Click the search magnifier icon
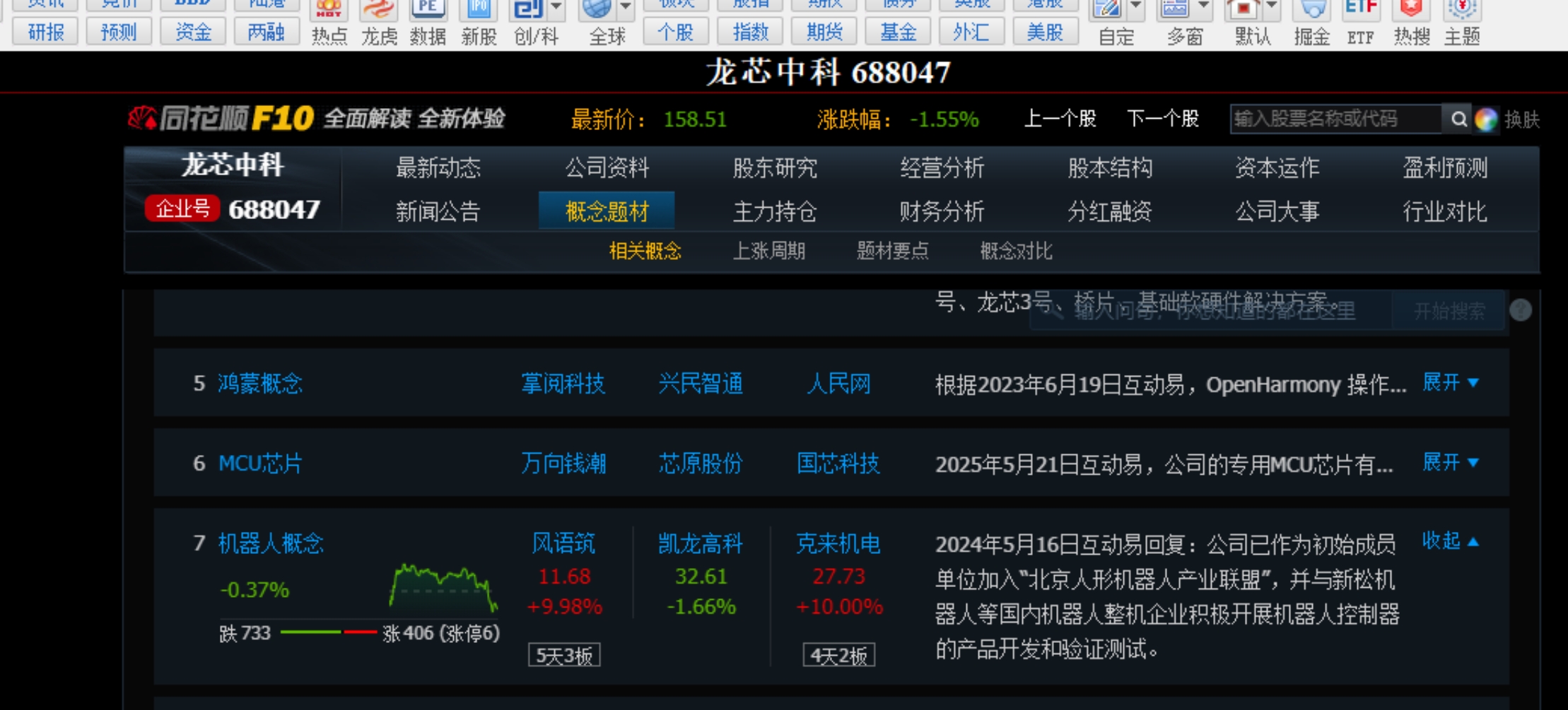Viewport: 1568px width, 710px height. 1458,119
